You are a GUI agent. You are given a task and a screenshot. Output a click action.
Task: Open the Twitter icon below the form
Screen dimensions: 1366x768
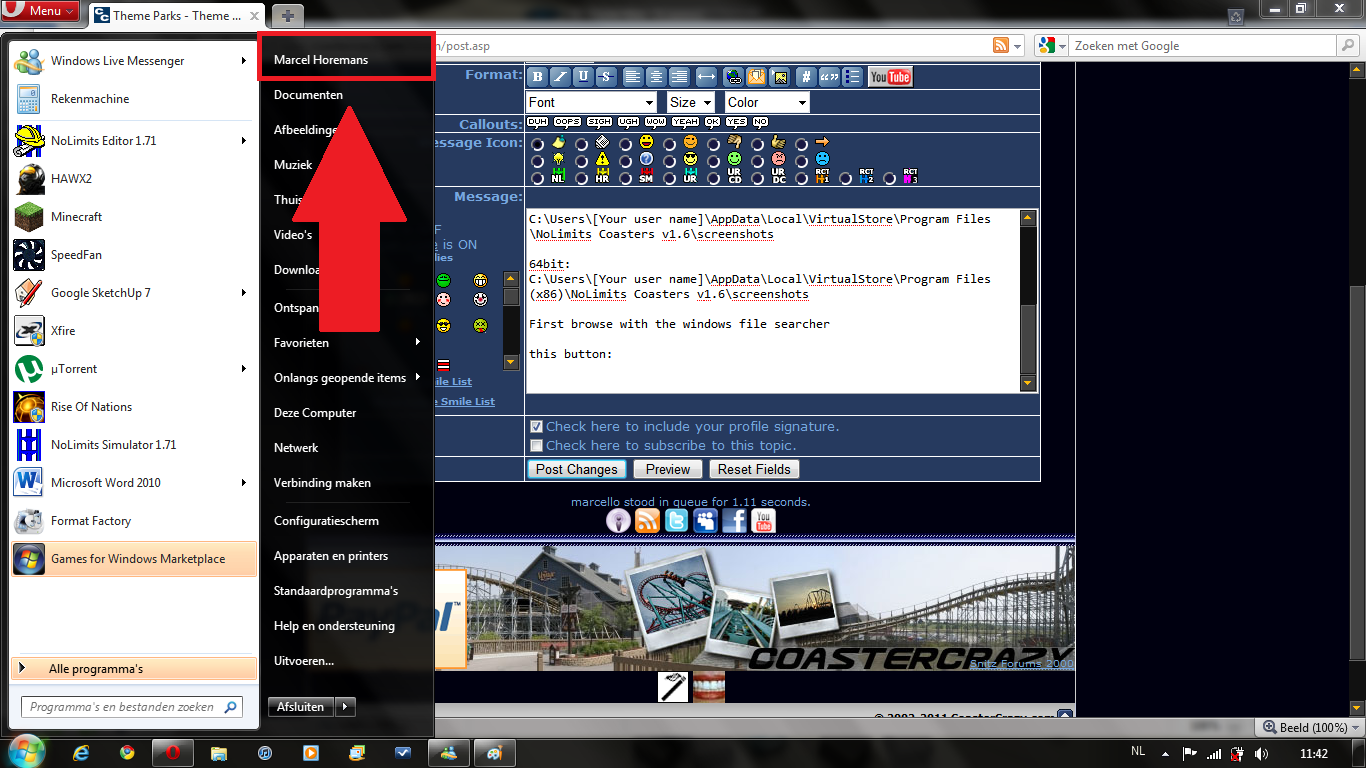coord(676,520)
